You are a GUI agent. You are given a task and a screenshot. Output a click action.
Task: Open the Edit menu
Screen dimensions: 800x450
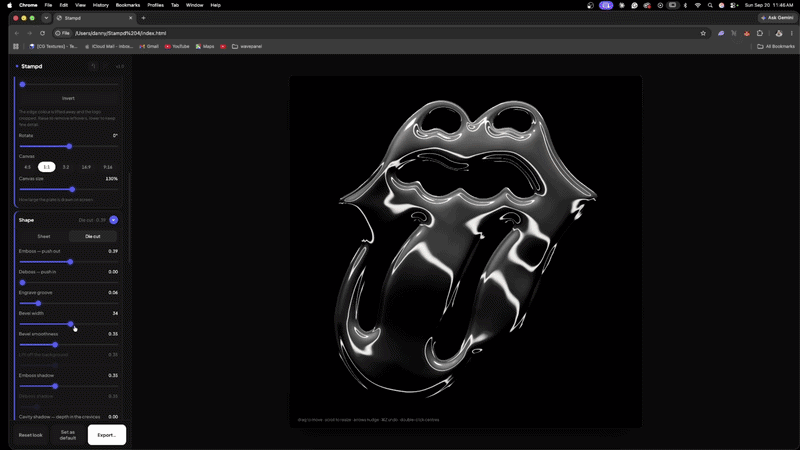click(x=63, y=5)
